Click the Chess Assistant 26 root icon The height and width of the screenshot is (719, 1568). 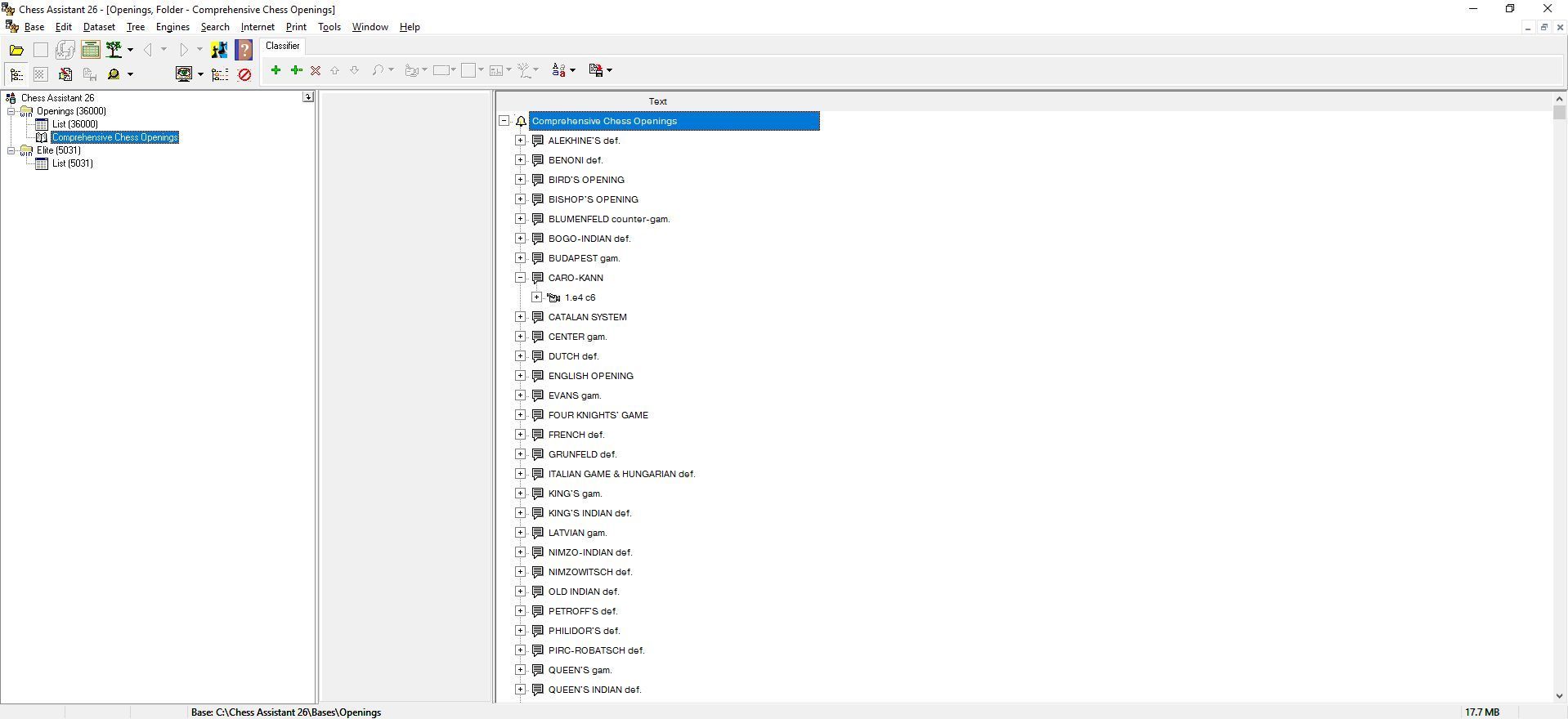(11, 98)
